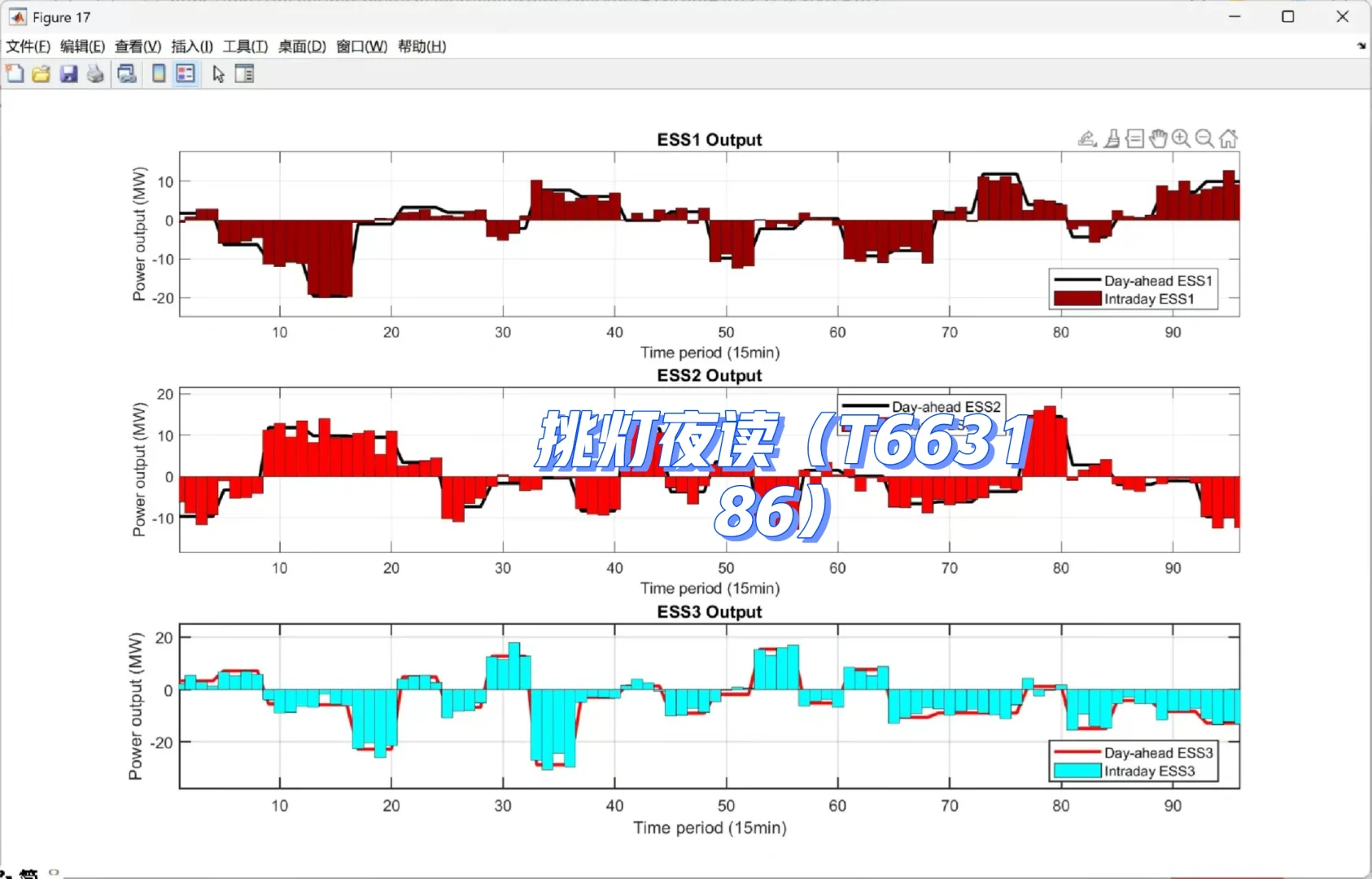The width and height of the screenshot is (1372, 879).
Task: Click the 'Day-ahead ESS1' legend entry
Action: pos(1158,281)
